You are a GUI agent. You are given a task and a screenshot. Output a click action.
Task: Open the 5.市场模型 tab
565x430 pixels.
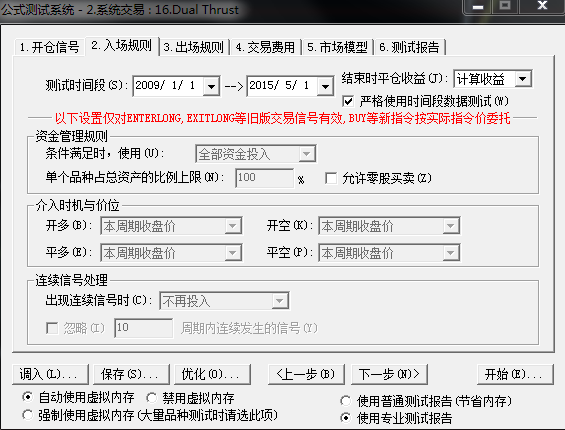pyautogui.click(x=337, y=47)
